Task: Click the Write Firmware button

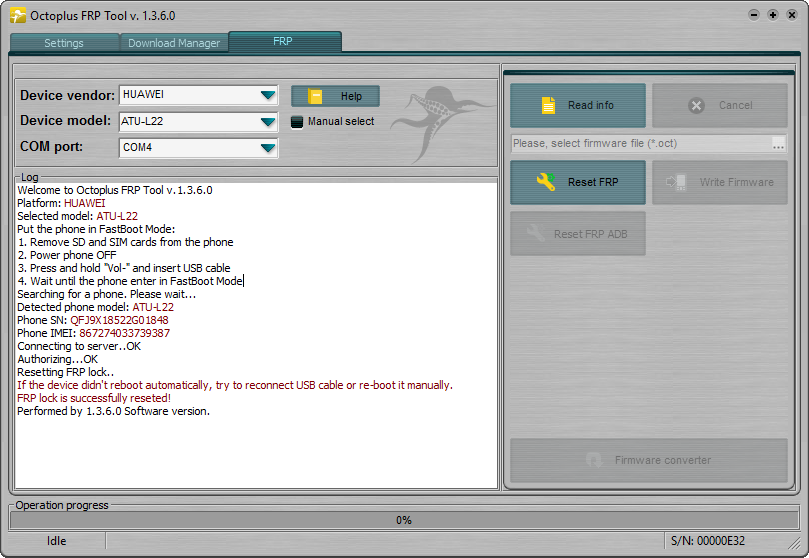Action: (x=720, y=182)
